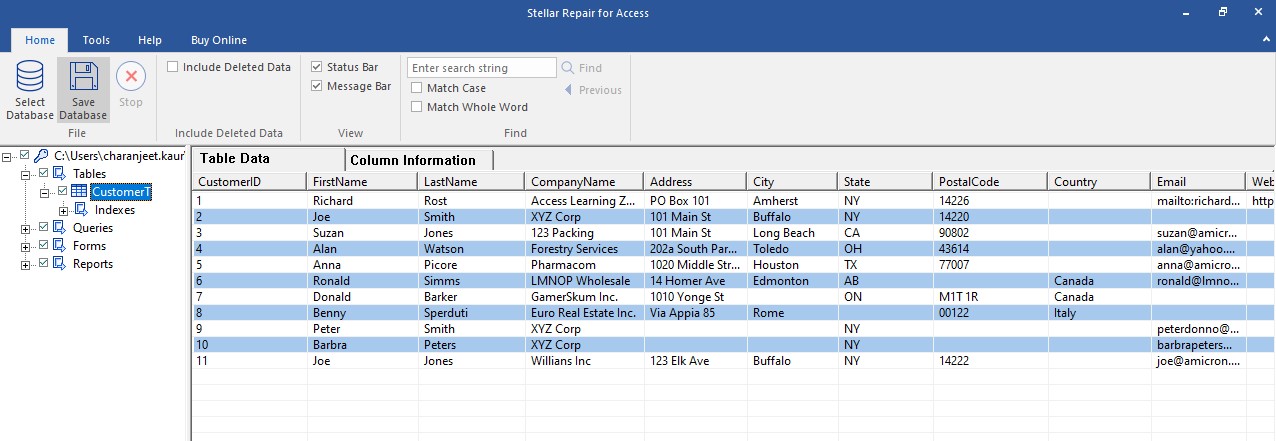This screenshot has width=1276, height=441.
Task: Click the search string input field
Action: [x=482, y=68]
